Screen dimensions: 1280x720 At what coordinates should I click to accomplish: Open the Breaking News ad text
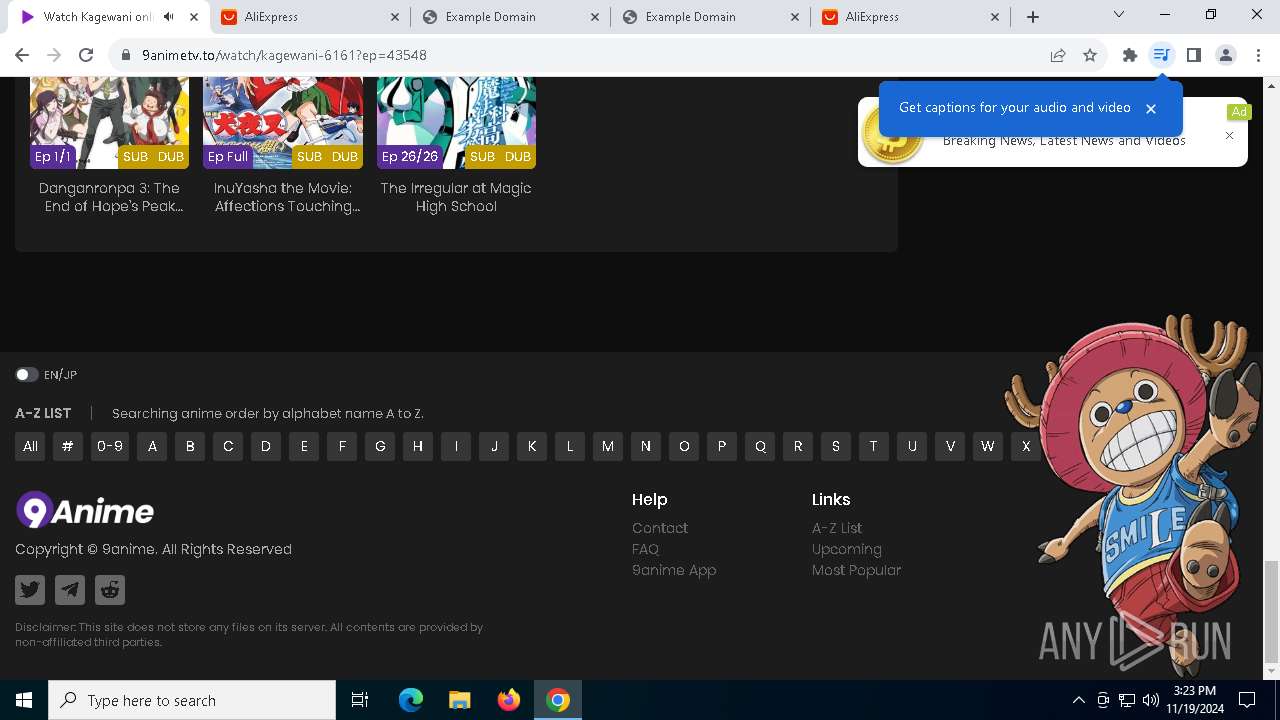(1064, 141)
